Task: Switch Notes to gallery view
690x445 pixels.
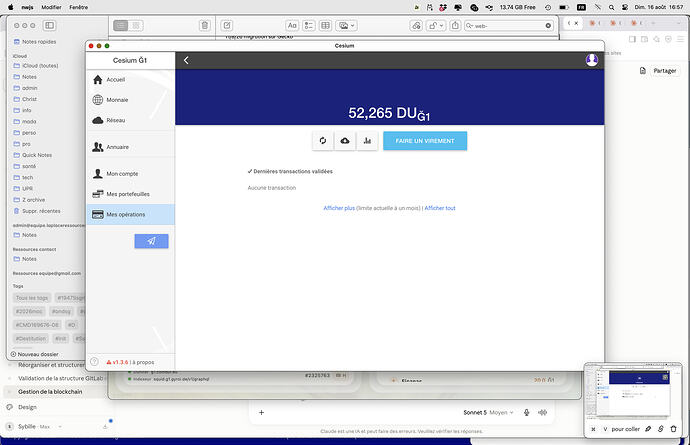Action: pyautogui.click(x=136, y=26)
